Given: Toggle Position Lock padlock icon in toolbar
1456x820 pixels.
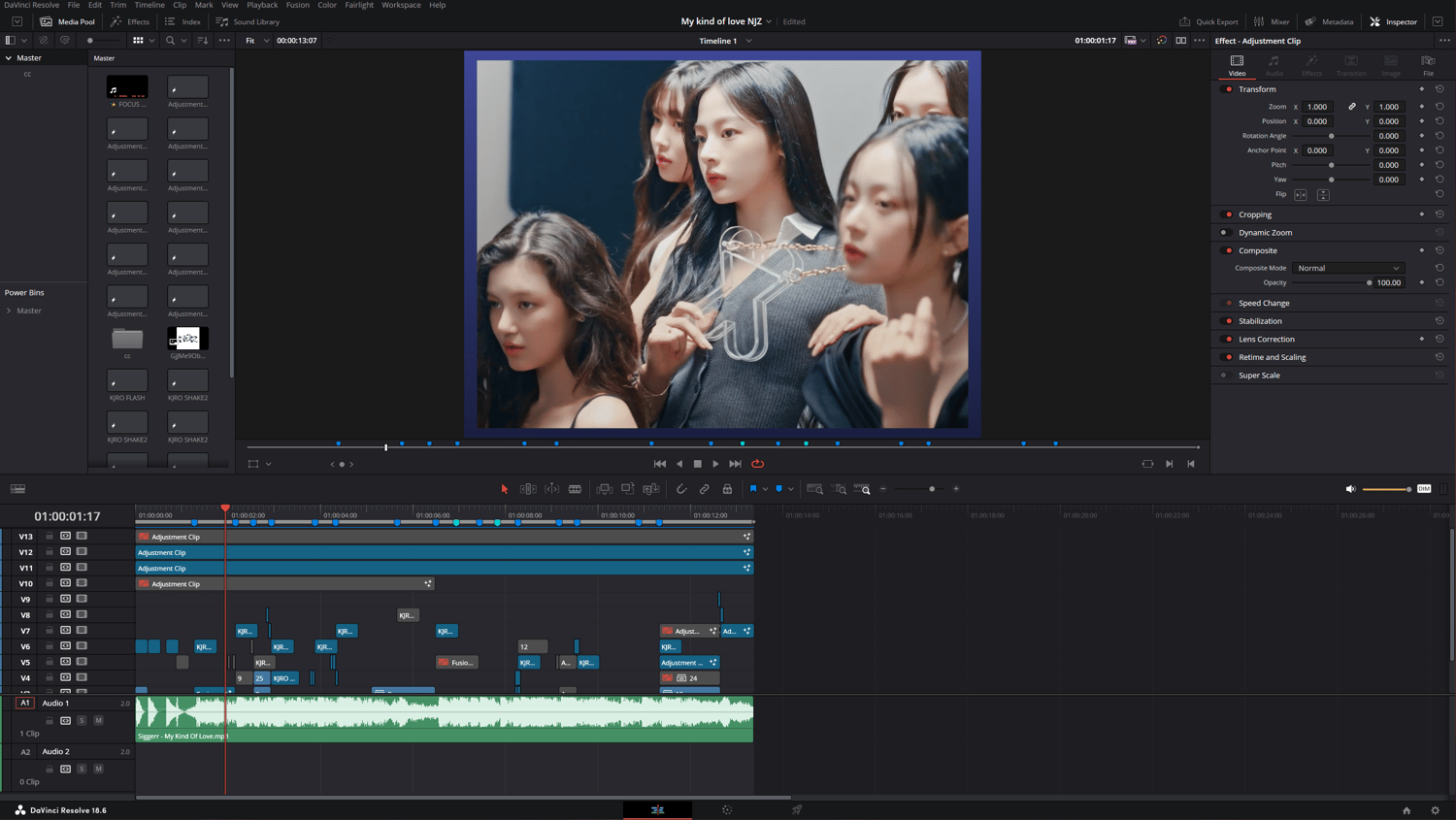Looking at the screenshot, I should [727, 489].
